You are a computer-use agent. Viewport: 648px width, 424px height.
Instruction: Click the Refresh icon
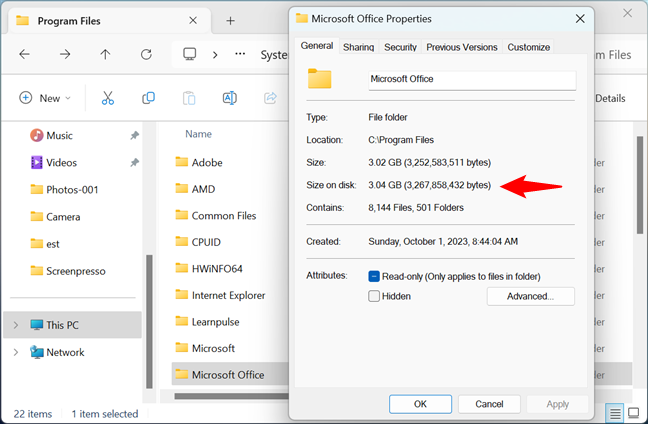coord(146,54)
